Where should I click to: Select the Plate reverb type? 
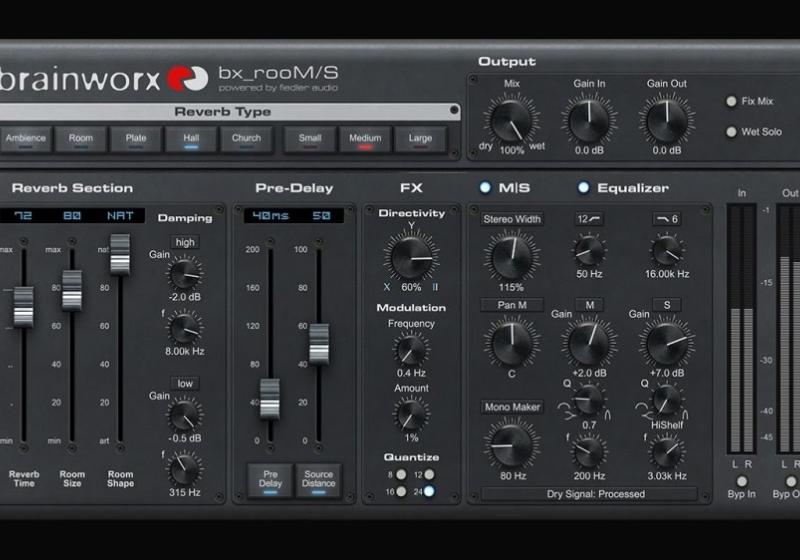click(x=136, y=139)
